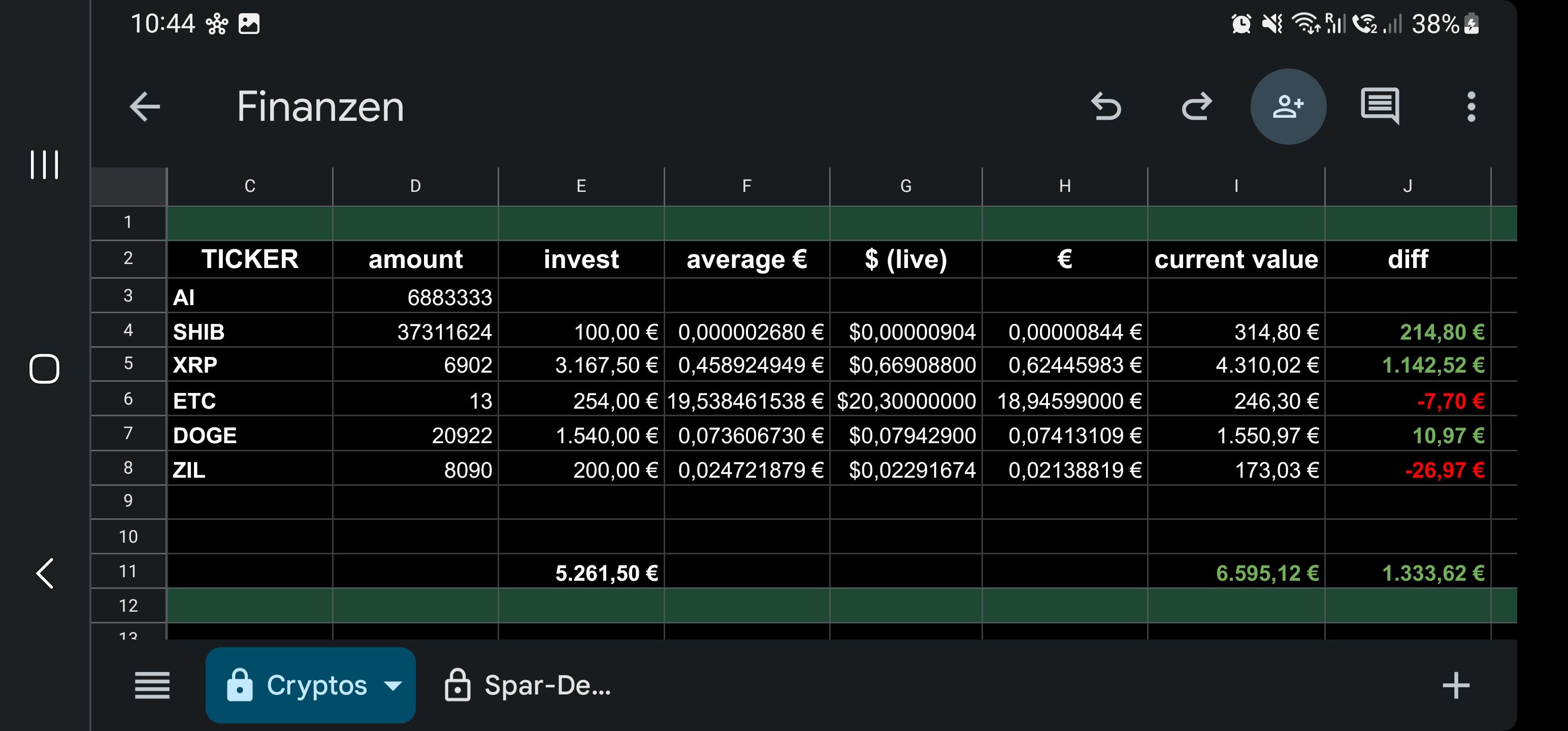Select column H header
Screen dimensions: 1568x731
pos(1065,186)
